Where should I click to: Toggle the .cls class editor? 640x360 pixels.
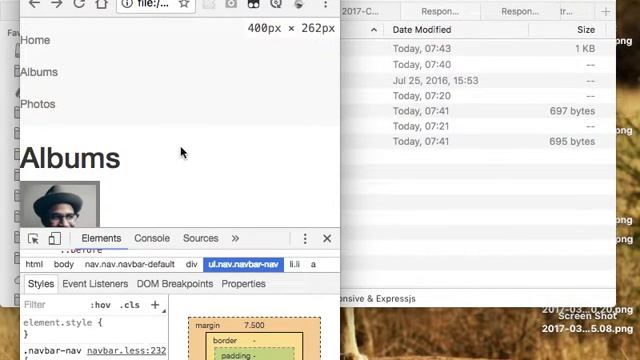pos(130,305)
